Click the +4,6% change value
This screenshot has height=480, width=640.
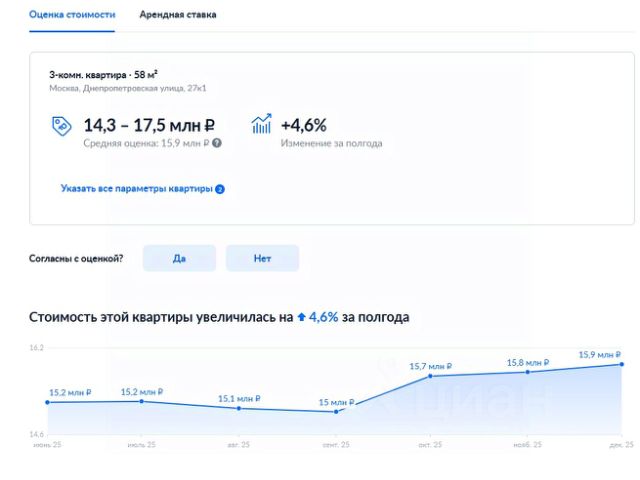[304, 125]
